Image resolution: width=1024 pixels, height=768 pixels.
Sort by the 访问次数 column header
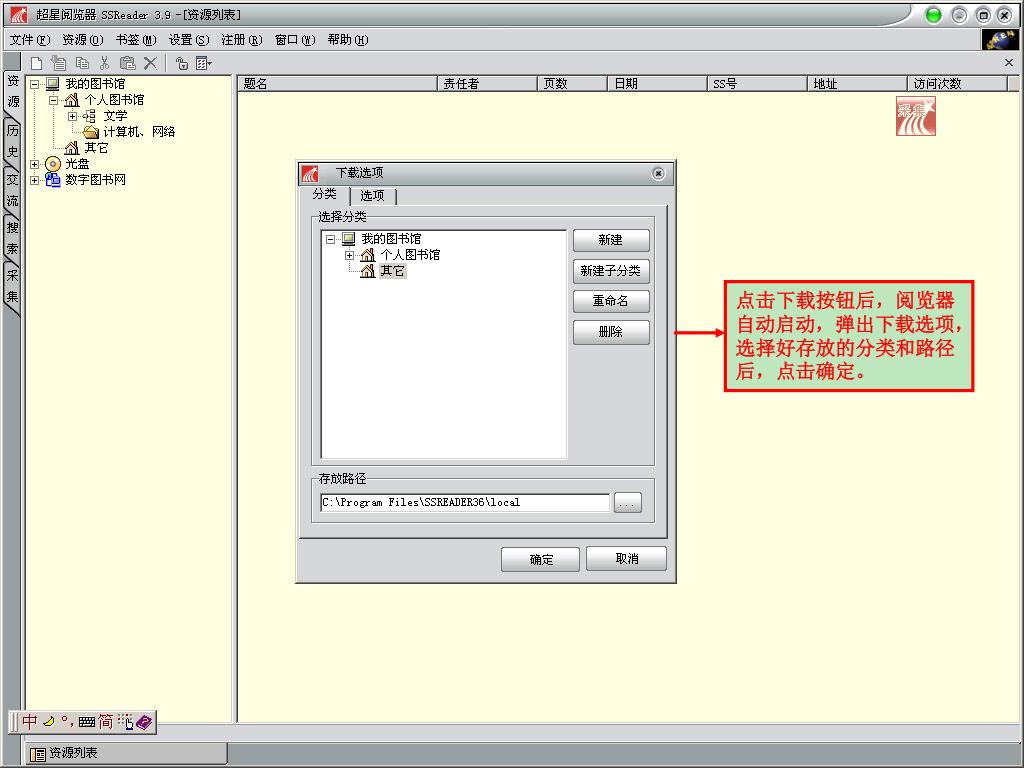click(x=957, y=84)
